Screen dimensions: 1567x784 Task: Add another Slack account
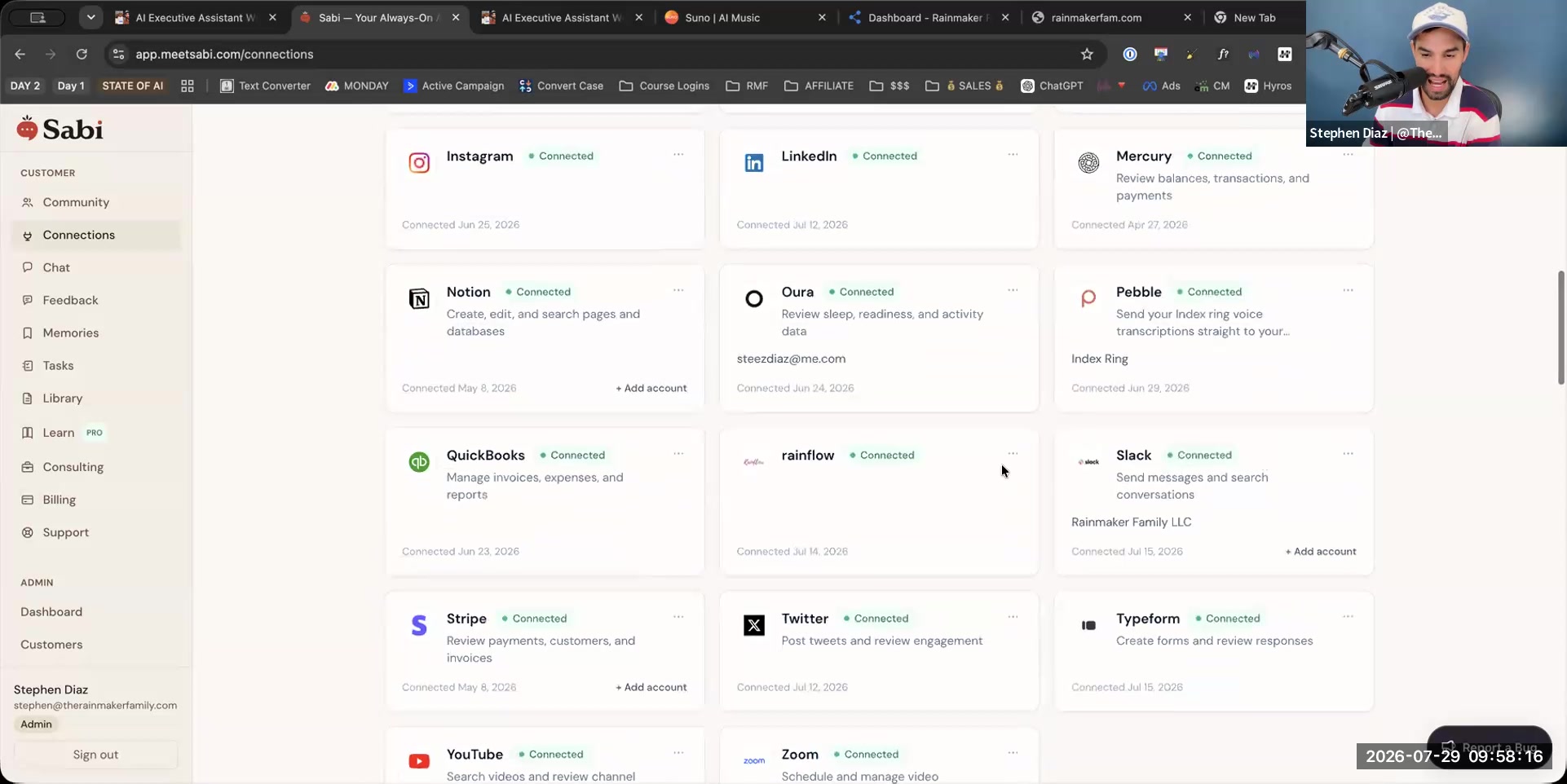[1321, 551]
